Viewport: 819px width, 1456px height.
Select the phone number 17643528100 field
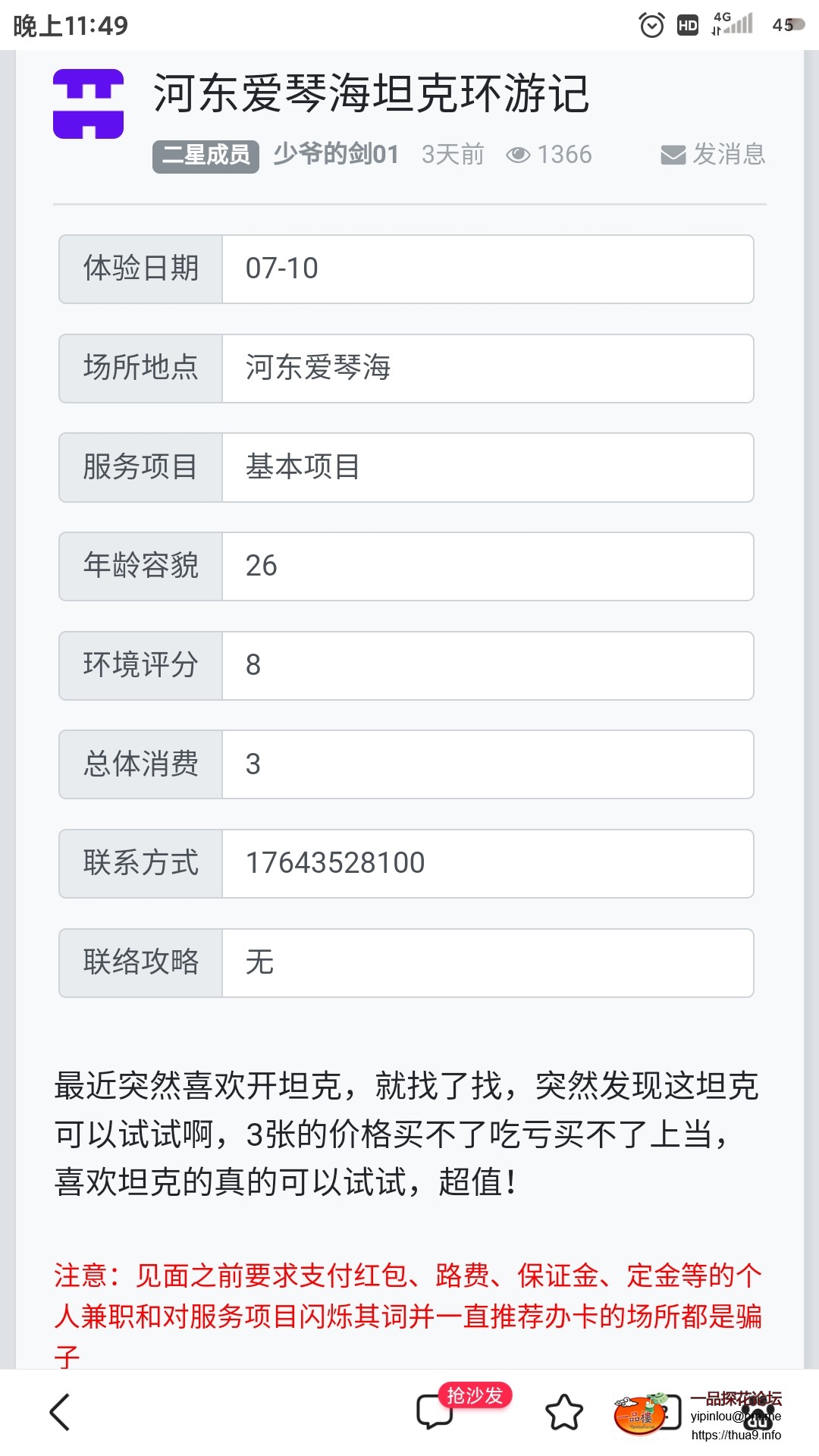point(486,864)
